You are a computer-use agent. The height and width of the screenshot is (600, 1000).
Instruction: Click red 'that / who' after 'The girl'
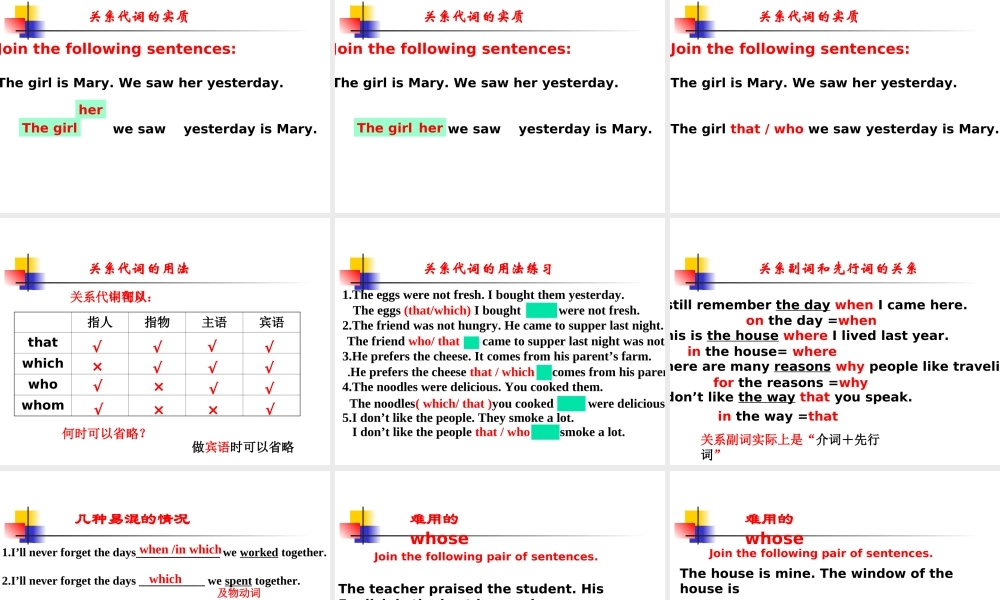coord(767,129)
